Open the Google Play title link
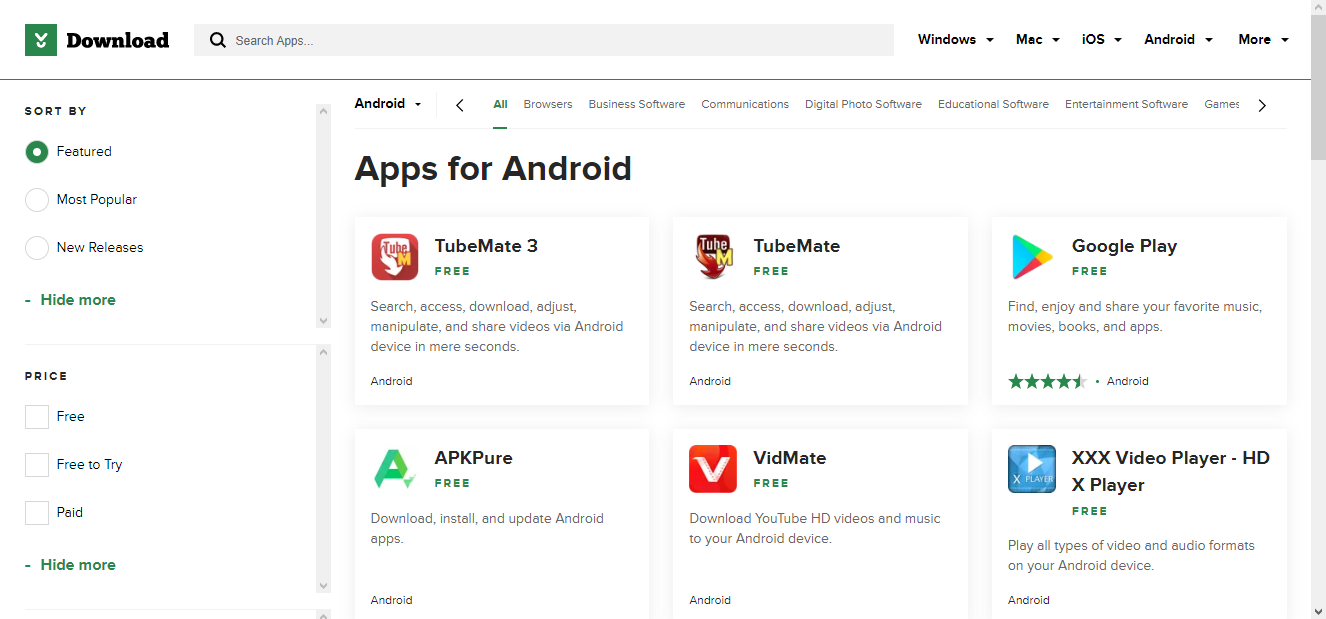Screen dimensions: 1326x619 pyautogui.click(x=1124, y=246)
